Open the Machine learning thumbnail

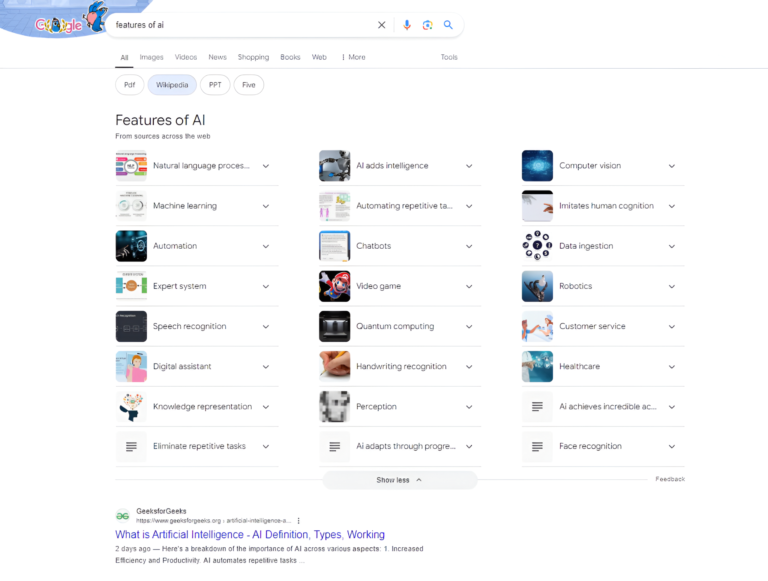point(131,206)
